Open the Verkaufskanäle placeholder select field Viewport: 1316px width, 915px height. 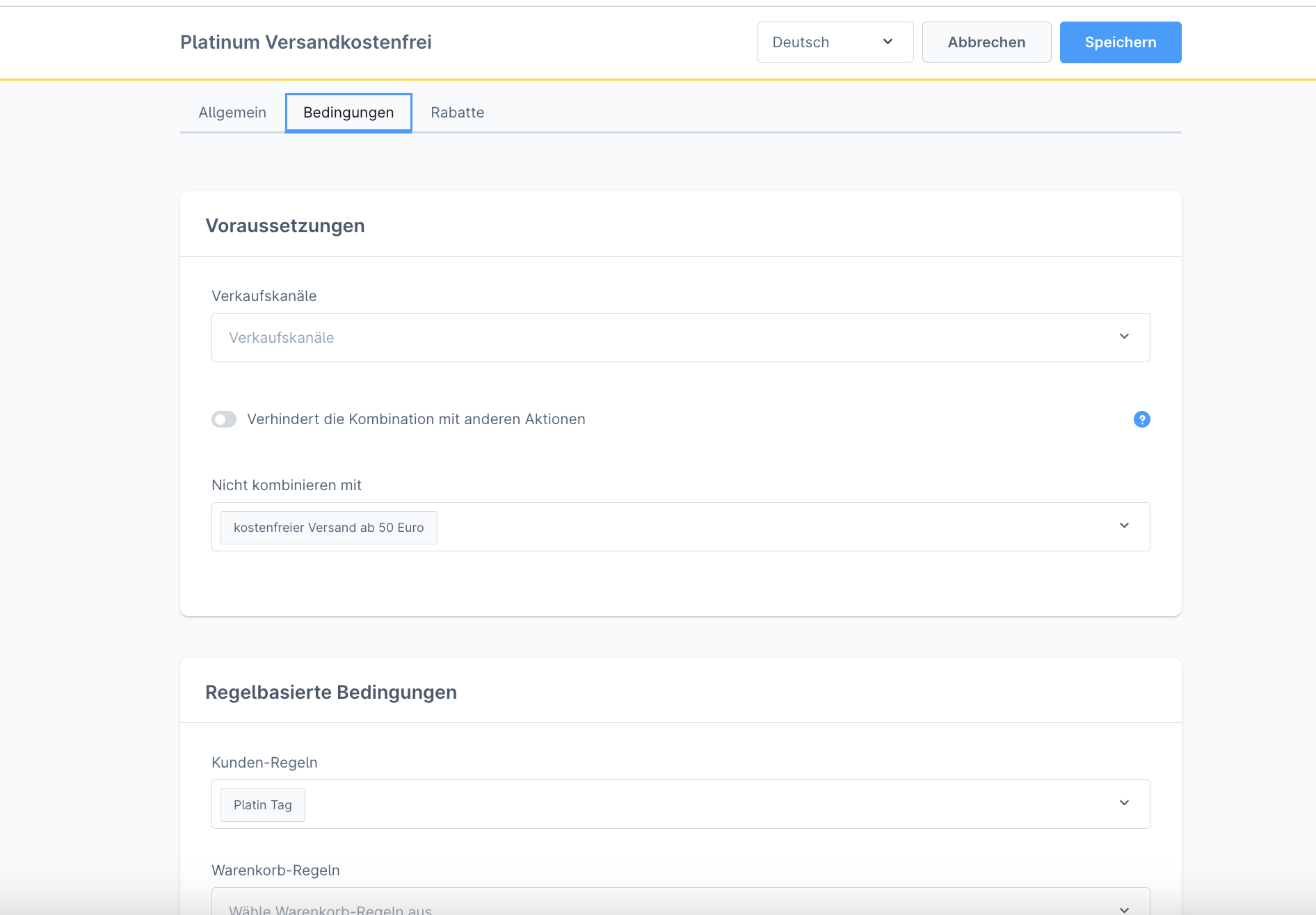[661, 337]
